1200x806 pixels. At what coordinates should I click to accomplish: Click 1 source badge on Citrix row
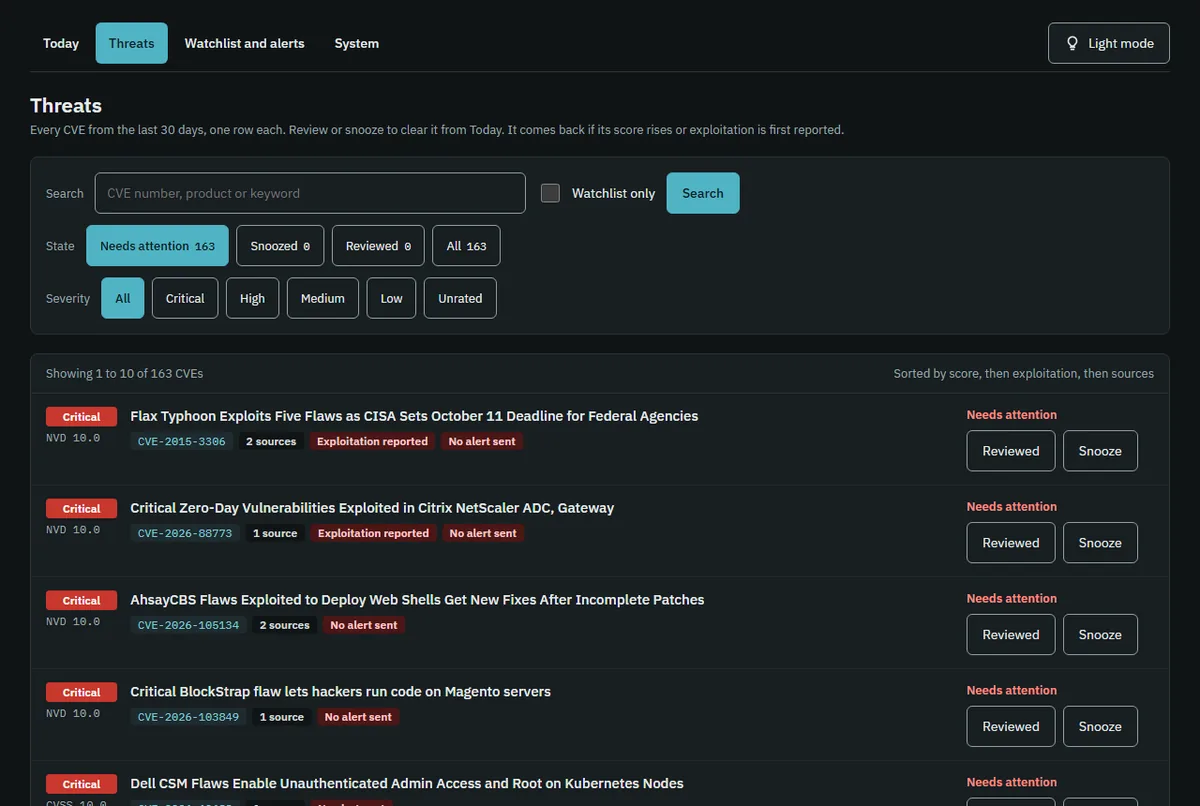(275, 533)
